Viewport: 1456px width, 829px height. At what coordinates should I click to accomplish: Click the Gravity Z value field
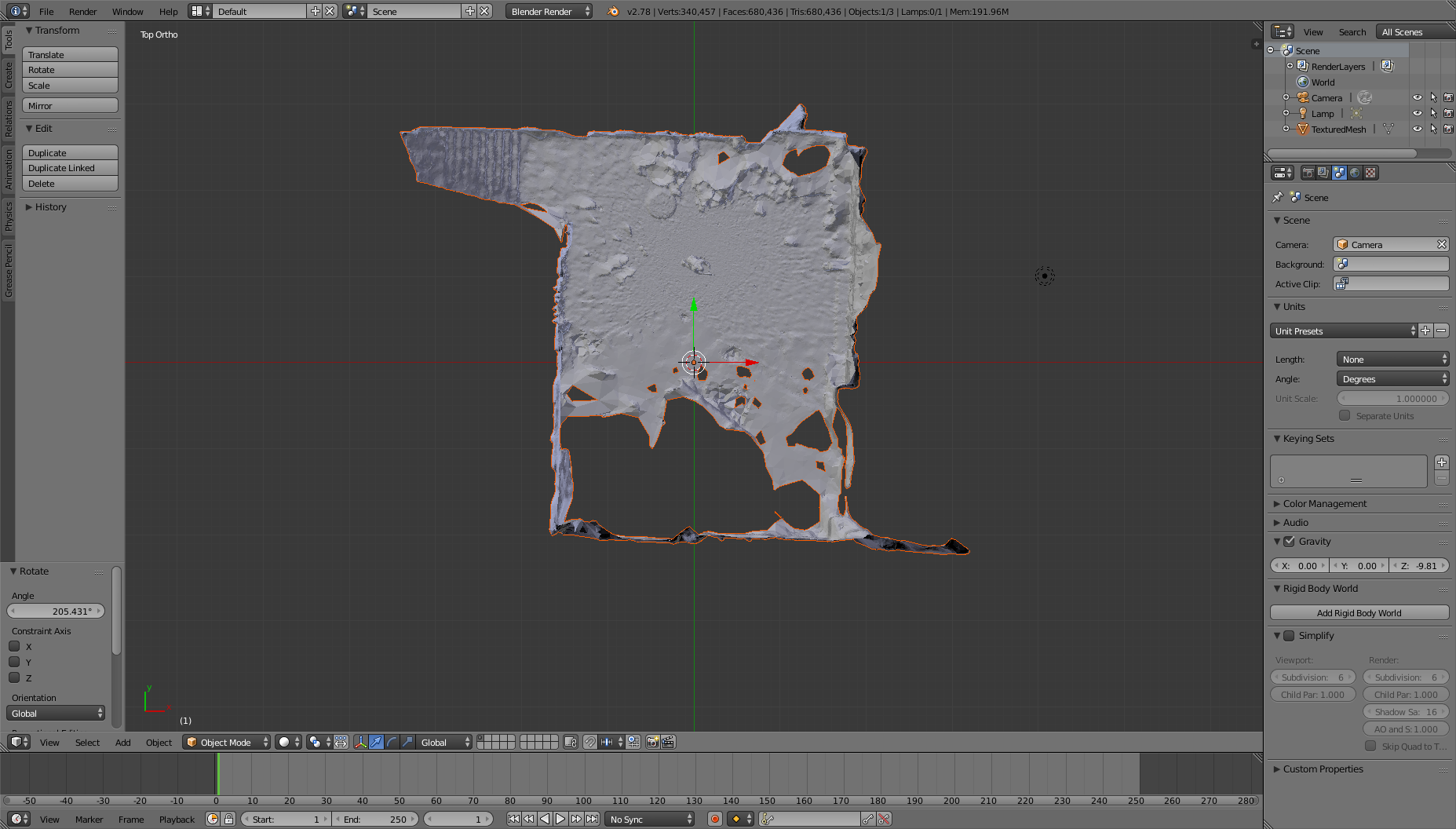(1420, 565)
